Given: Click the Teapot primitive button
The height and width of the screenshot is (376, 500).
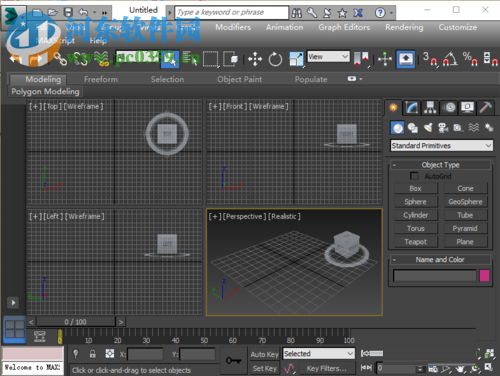Looking at the screenshot, I should point(416,242).
